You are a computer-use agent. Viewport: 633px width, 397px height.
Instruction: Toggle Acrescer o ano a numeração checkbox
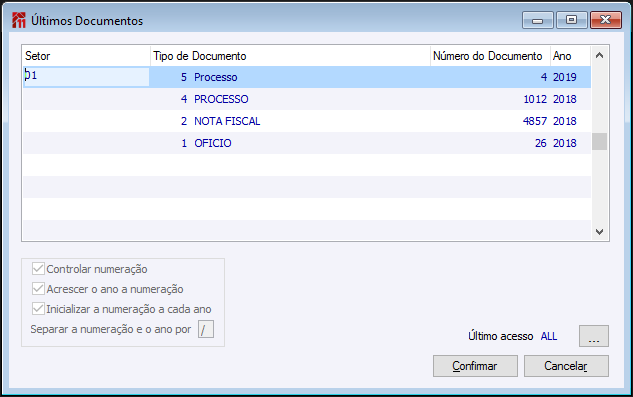click(38, 289)
